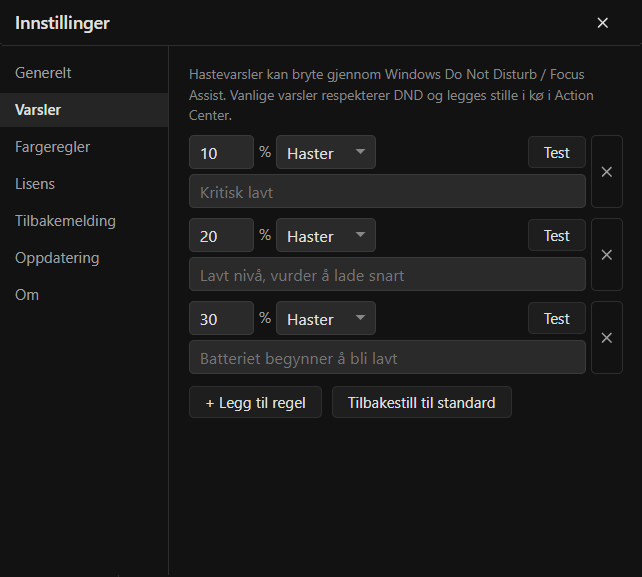
Task: Test the 20% notification rule
Action: pos(556,235)
